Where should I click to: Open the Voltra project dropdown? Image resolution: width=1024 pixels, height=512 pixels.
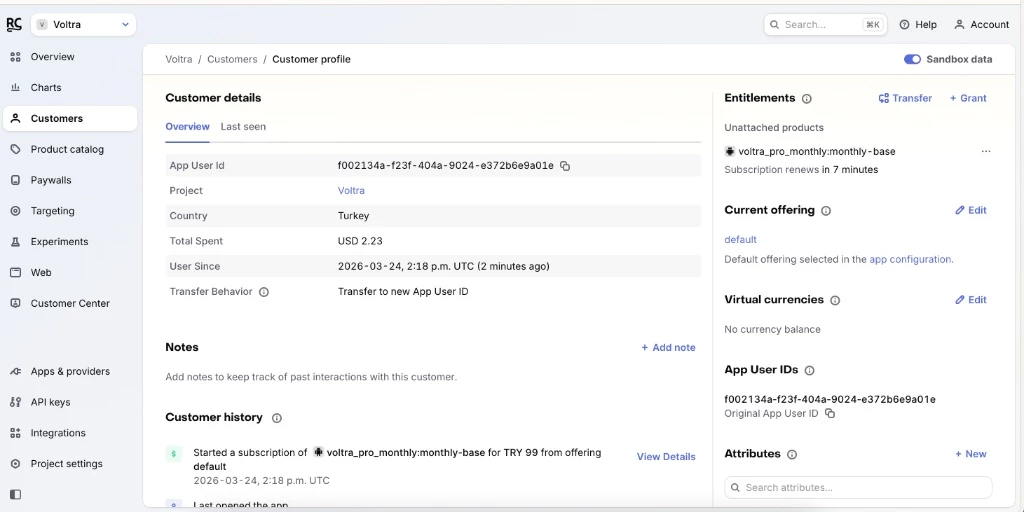coord(84,24)
